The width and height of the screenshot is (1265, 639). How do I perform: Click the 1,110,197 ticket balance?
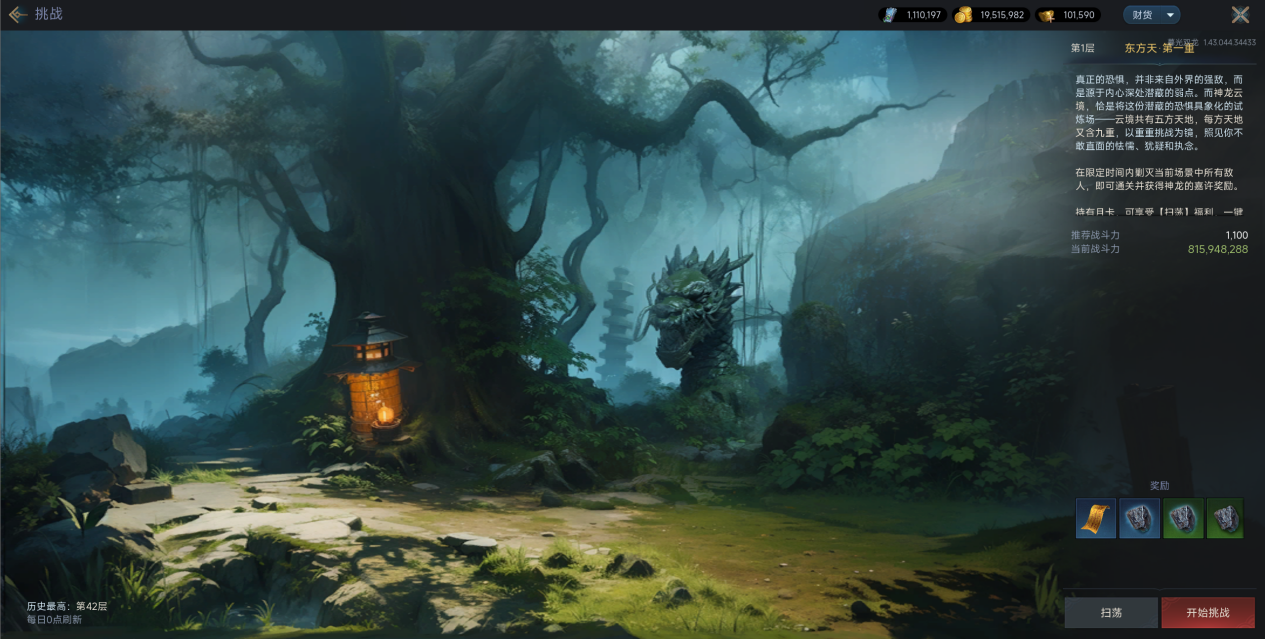pos(924,15)
